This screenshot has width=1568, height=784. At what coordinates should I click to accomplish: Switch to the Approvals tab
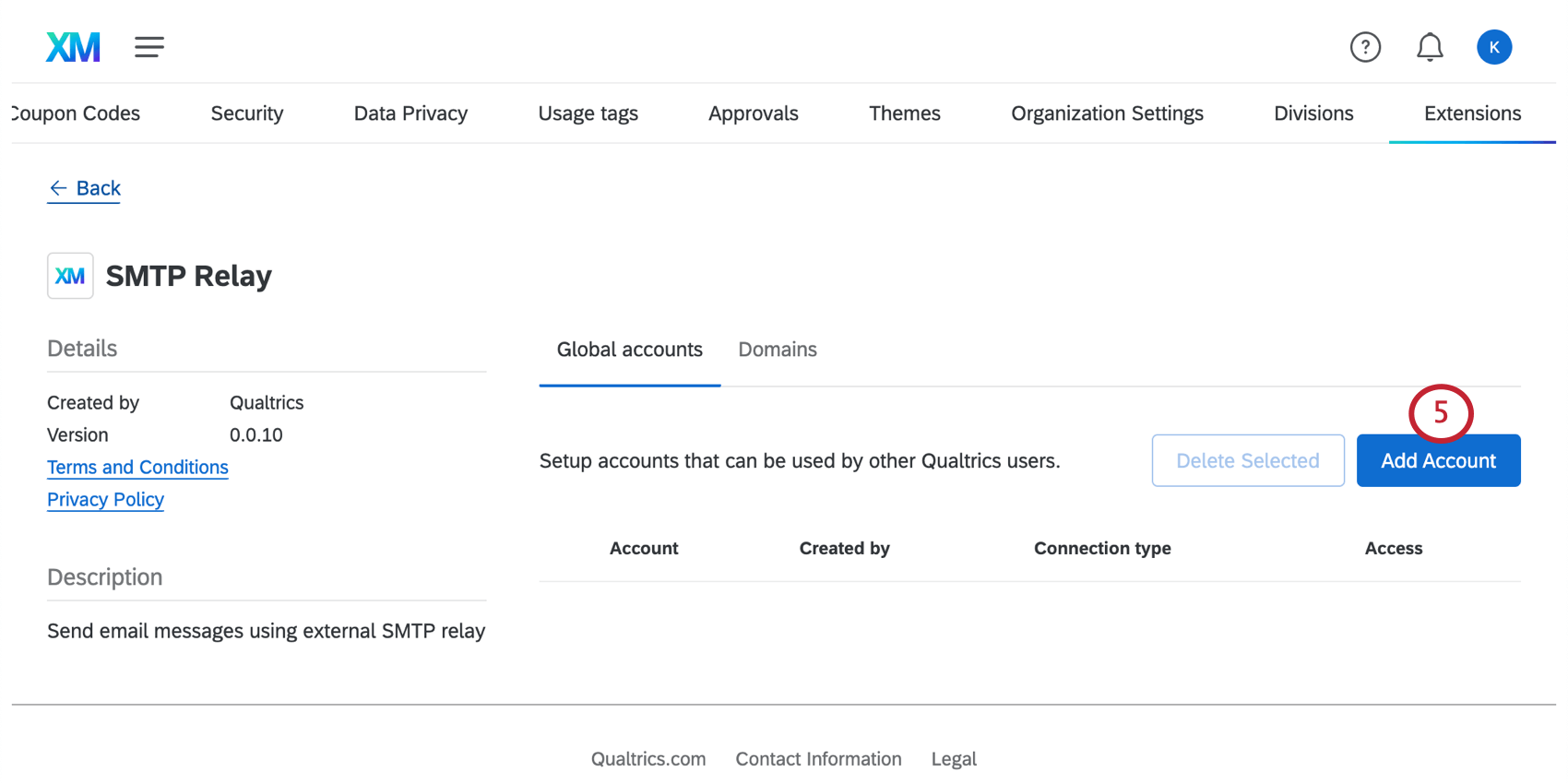pyautogui.click(x=753, y=113)
